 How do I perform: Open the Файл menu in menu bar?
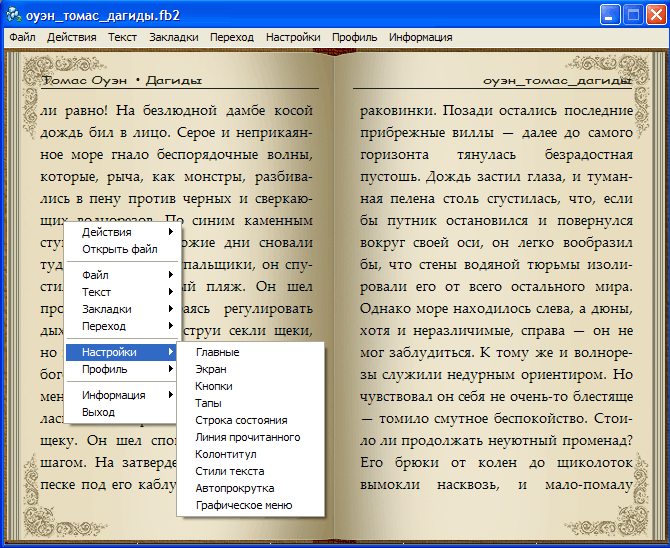[x=22, y=37]
